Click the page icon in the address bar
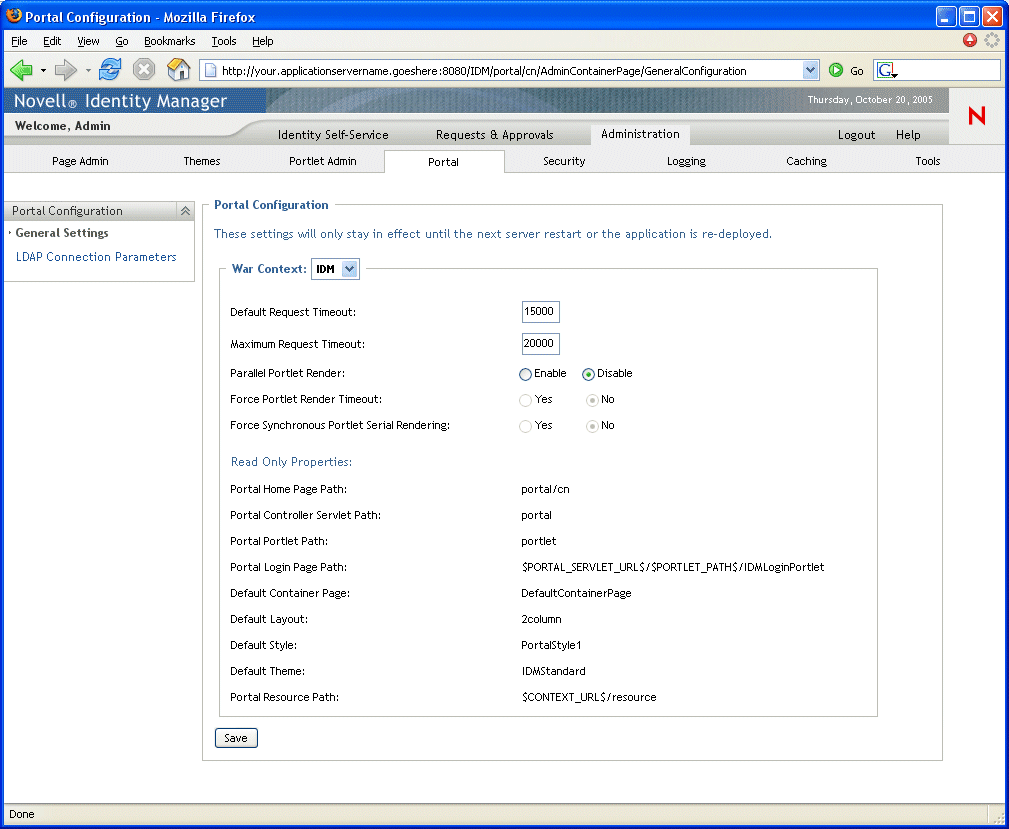1009x829 pixels. [x=210, y=70]
